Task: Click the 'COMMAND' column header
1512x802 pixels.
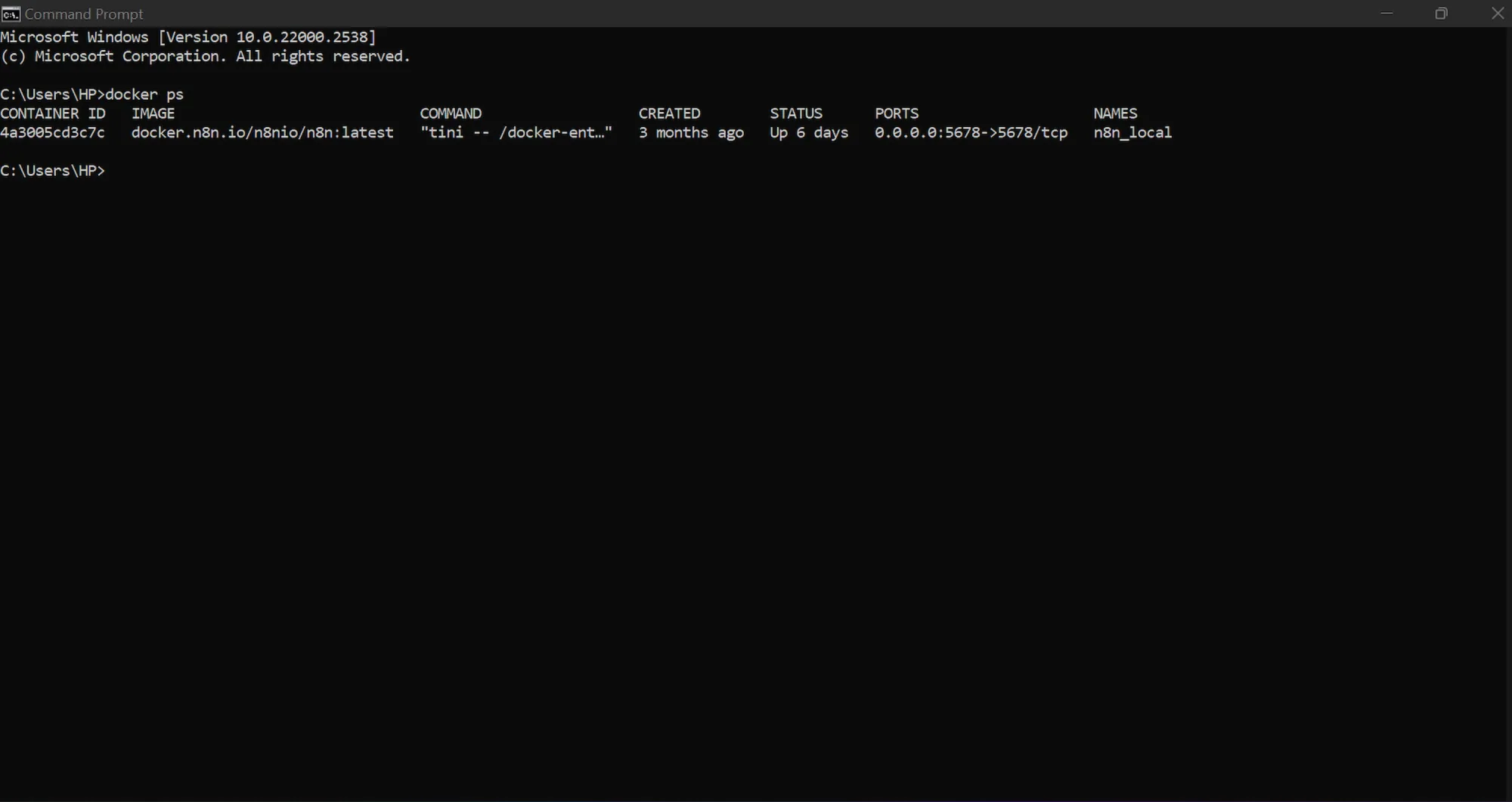Action: tap(451, 113)
